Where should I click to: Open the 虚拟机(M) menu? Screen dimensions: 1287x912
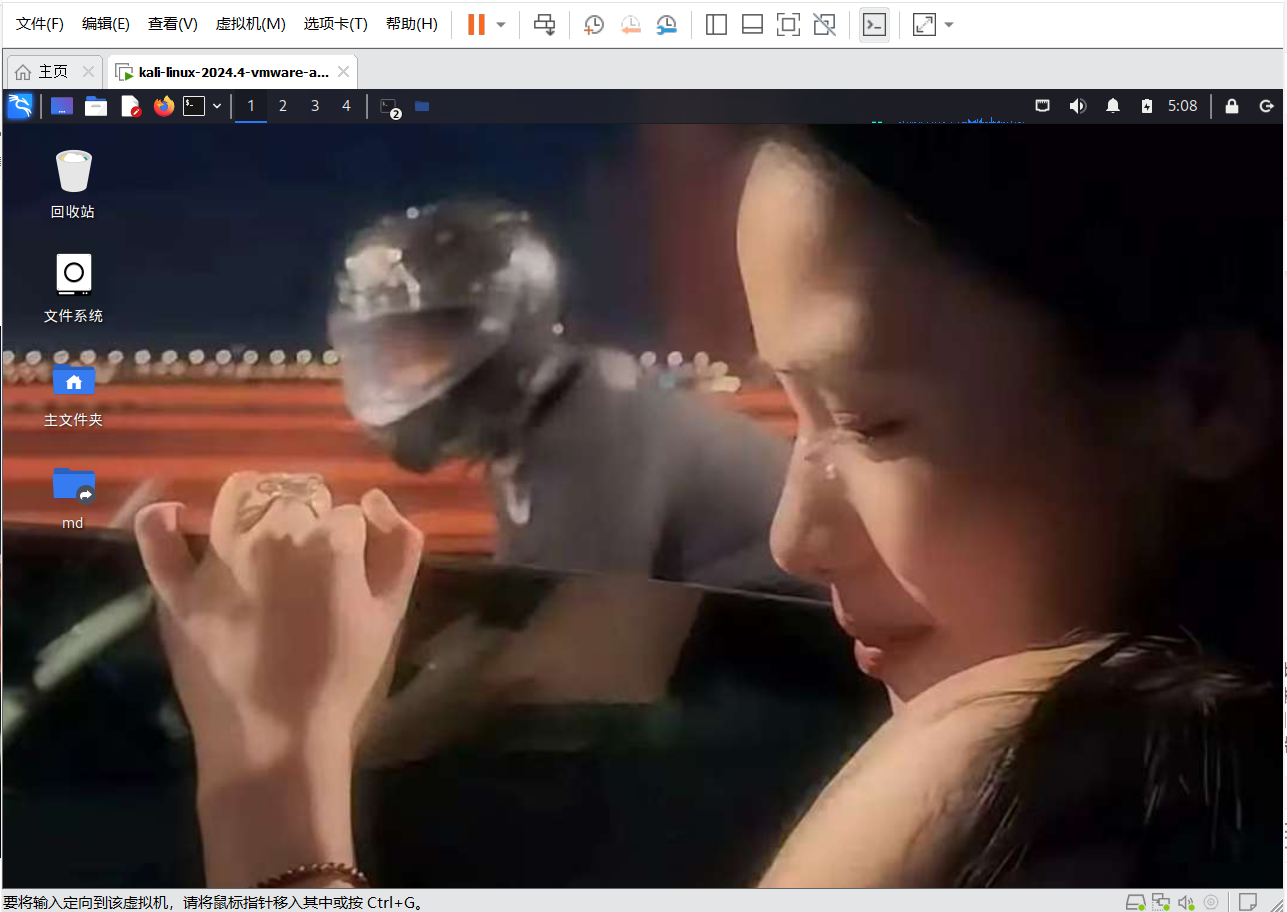(x=251, y=24)
